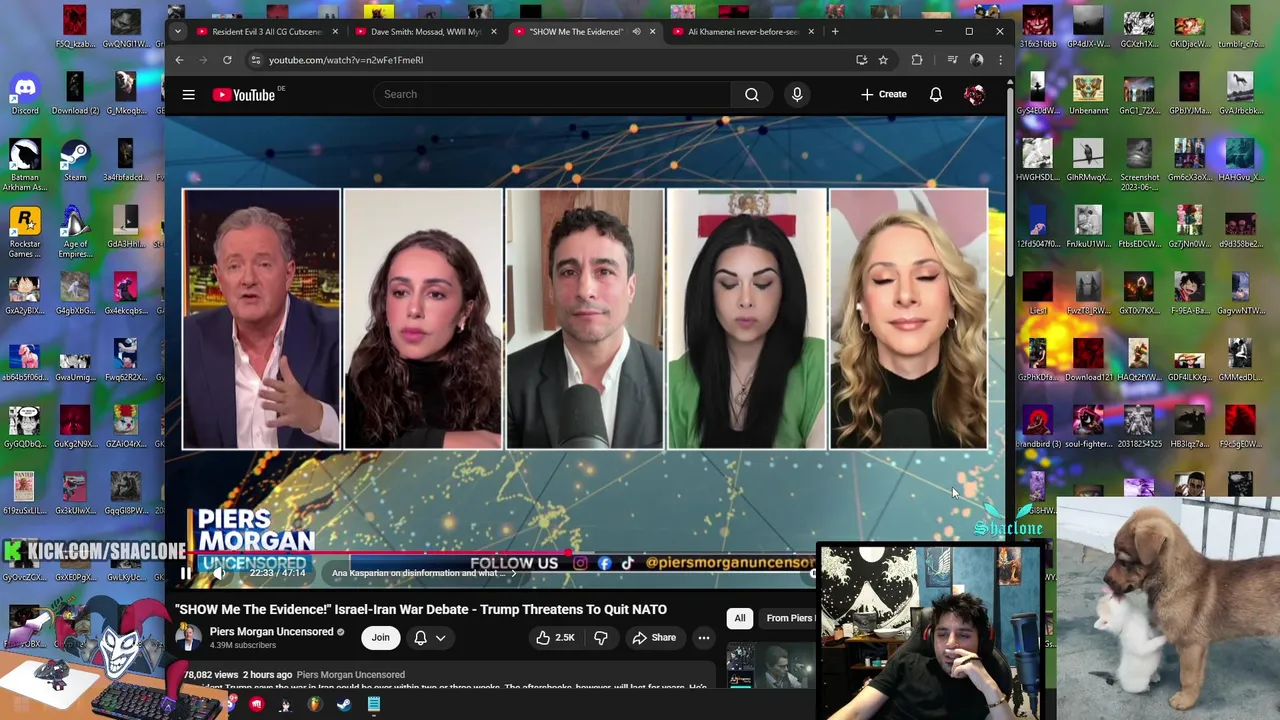Screen dimensions: 1280x720
Task: Switch to Ali Khamenei never-before-seen tab
Action: (x=743, y=32)
